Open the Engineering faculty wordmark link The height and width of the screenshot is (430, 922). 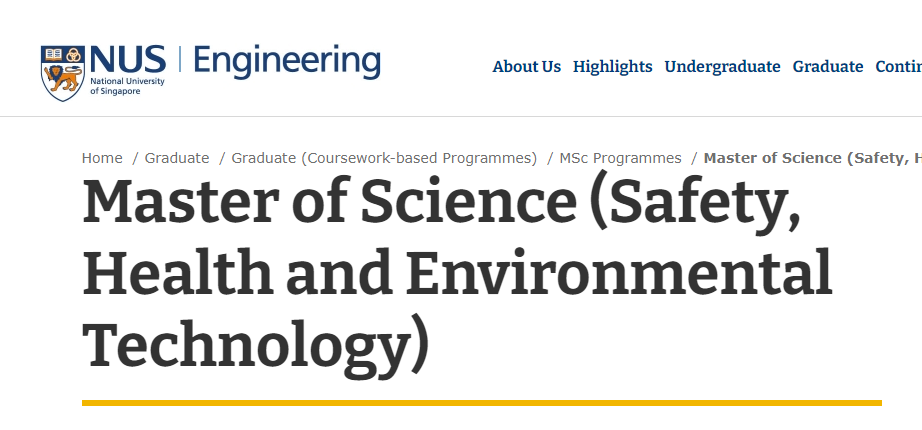pyautogui.click(x=286, y=62)
